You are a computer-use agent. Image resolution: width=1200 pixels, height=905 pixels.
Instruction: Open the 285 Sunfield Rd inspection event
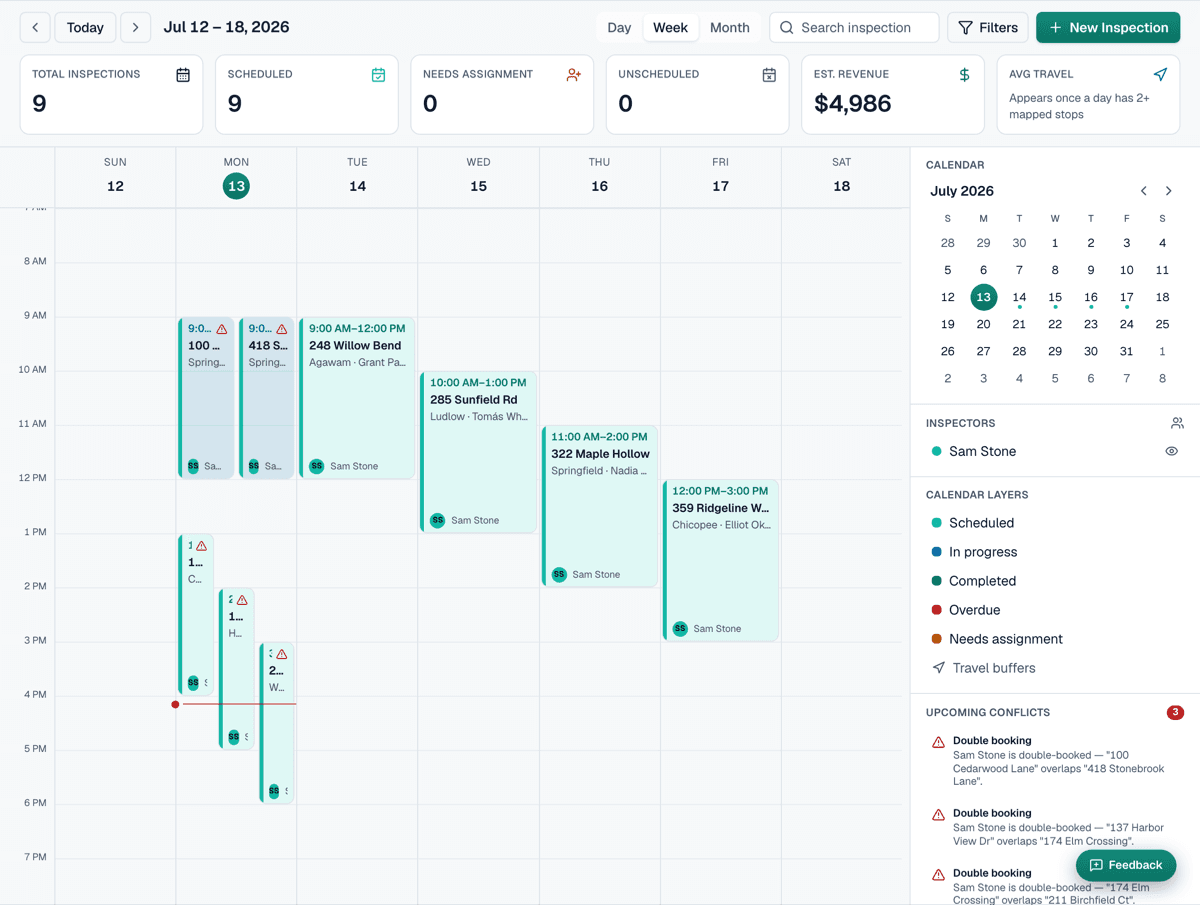coord(478,452)
